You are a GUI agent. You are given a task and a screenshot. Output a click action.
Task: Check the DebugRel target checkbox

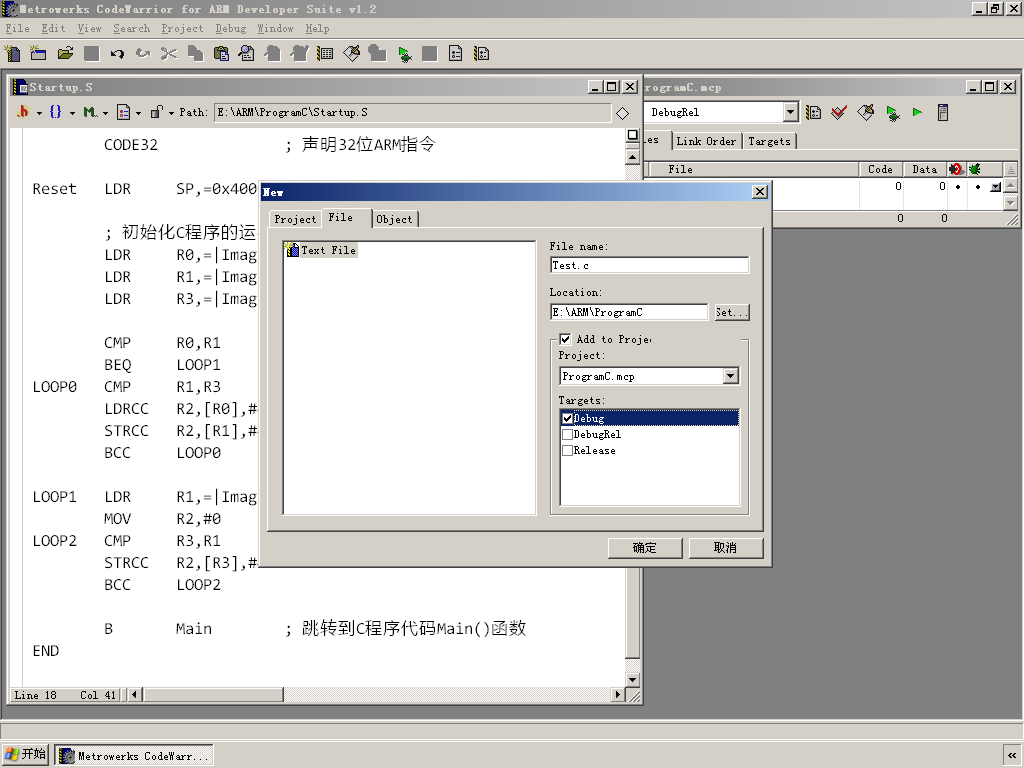coord(568,434)
